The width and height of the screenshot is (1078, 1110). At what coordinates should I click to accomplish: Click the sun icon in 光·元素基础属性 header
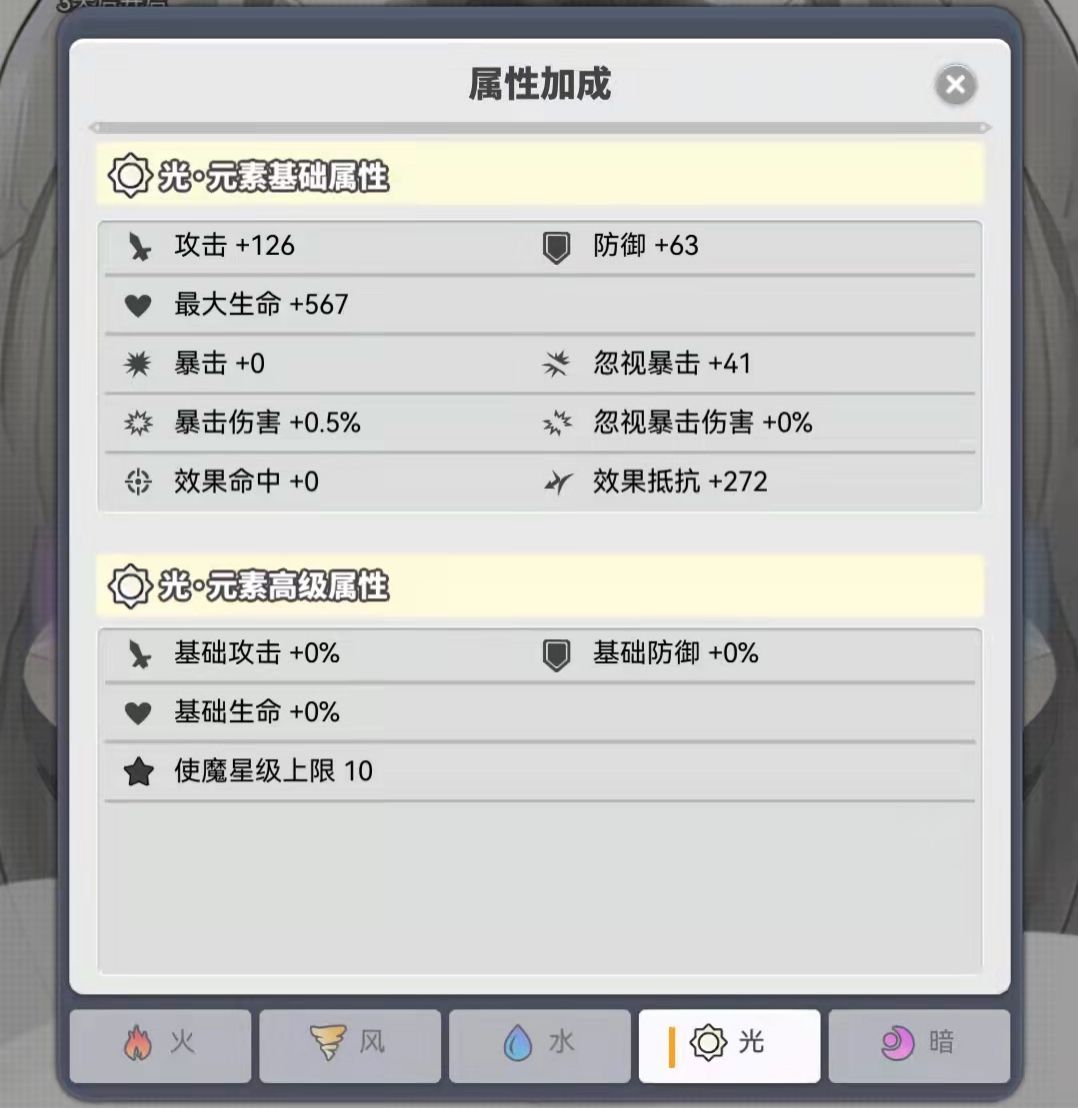(x=128, y=173)
